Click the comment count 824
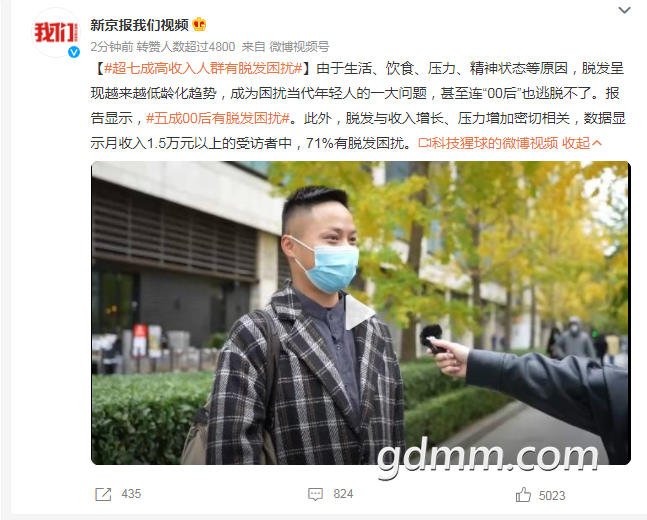Screen dimensions: 647x520 coord(343,494)
